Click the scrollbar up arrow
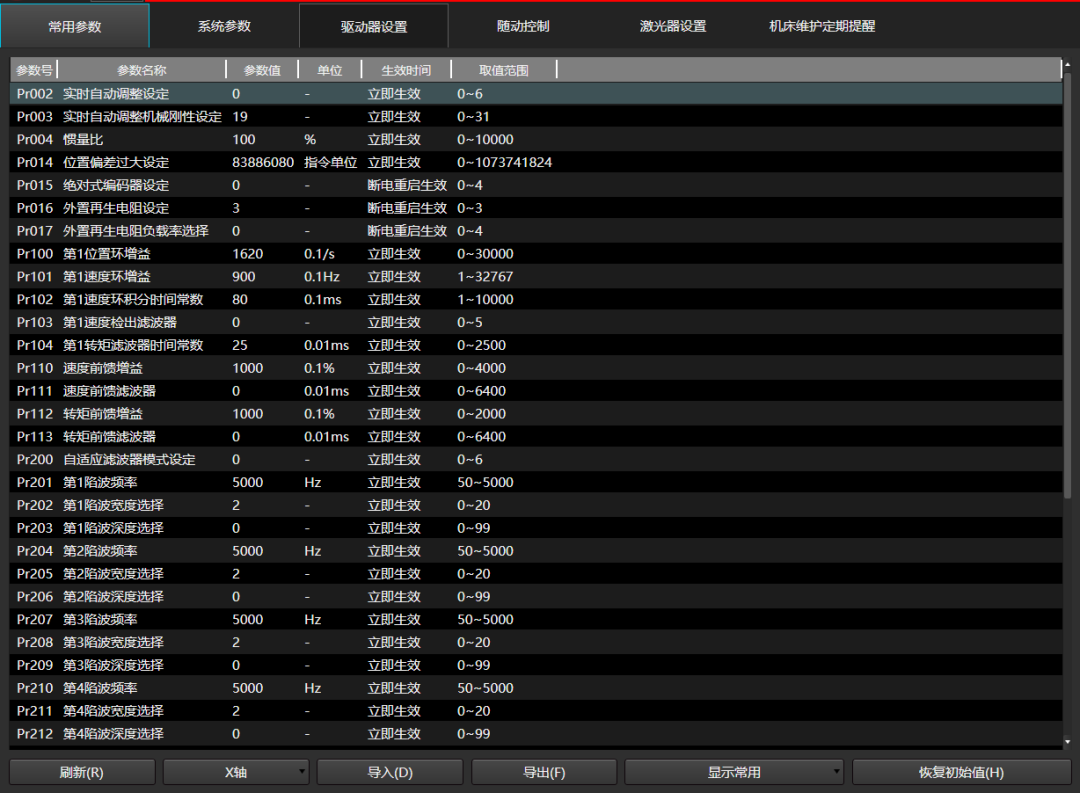1080x793 pixels. 1067,66
